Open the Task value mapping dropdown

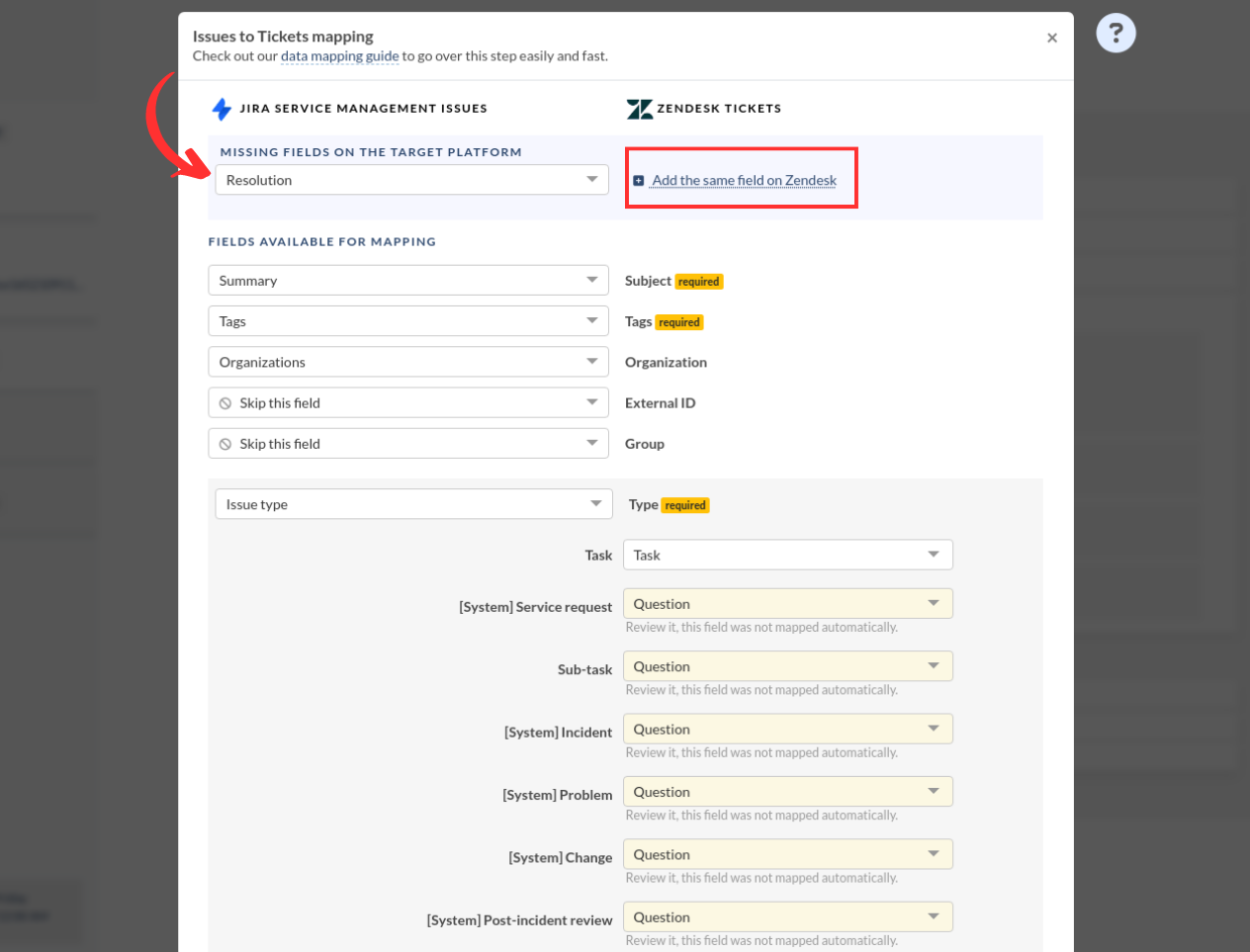click(x=788, y=555)
